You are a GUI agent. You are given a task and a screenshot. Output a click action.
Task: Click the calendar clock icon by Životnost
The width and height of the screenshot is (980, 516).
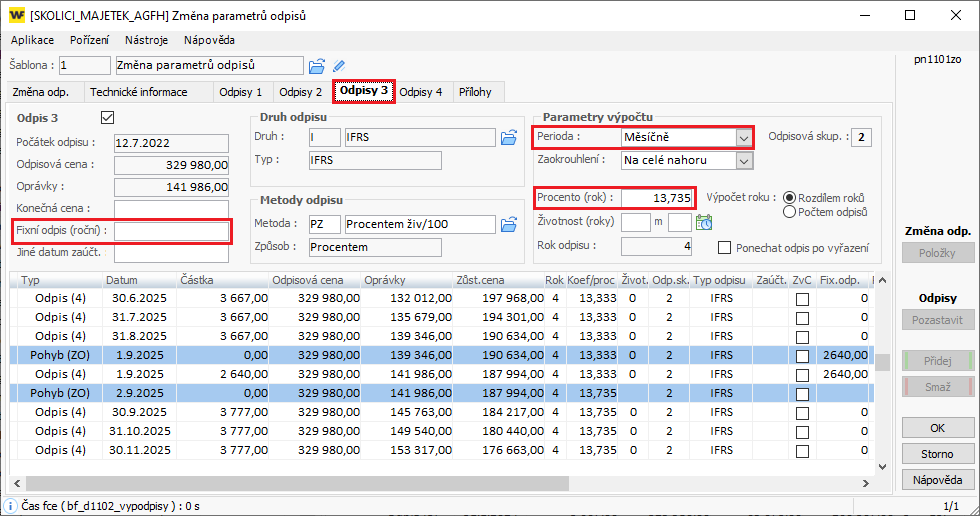coord(704,222)
